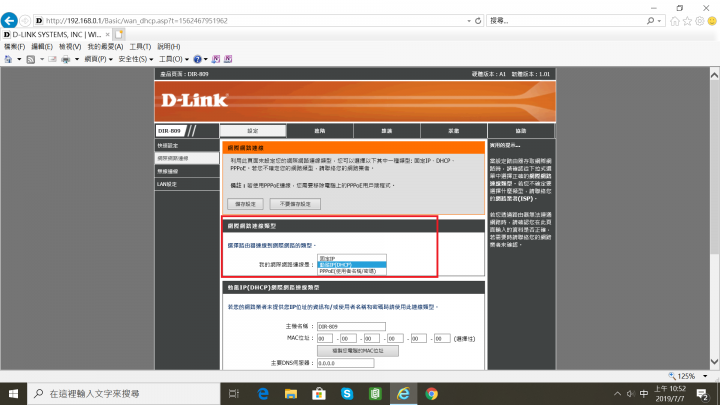
Task: Open the print options dropdown arrow
Action: click(77, 59)
